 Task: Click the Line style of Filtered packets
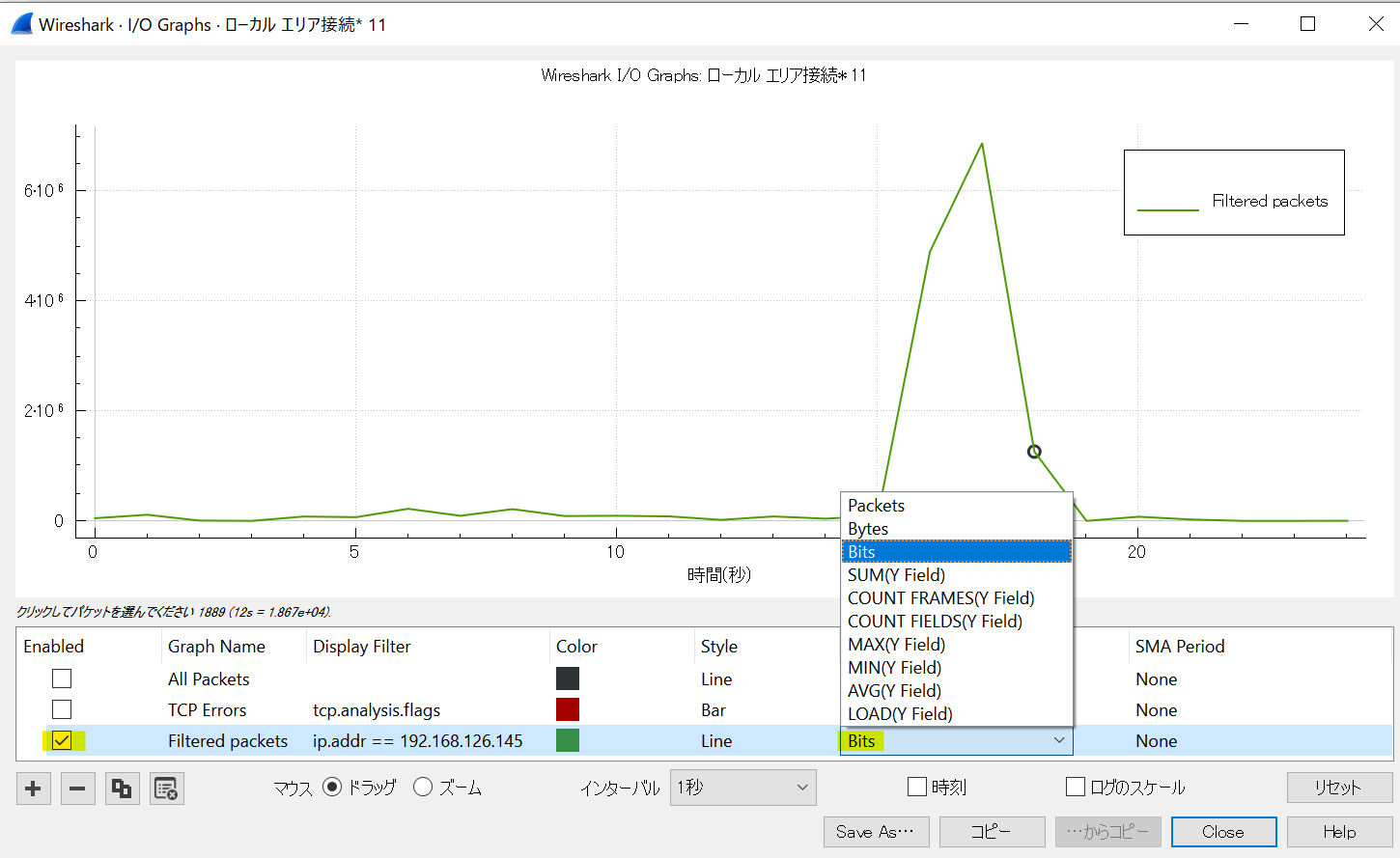click(716, 741)
